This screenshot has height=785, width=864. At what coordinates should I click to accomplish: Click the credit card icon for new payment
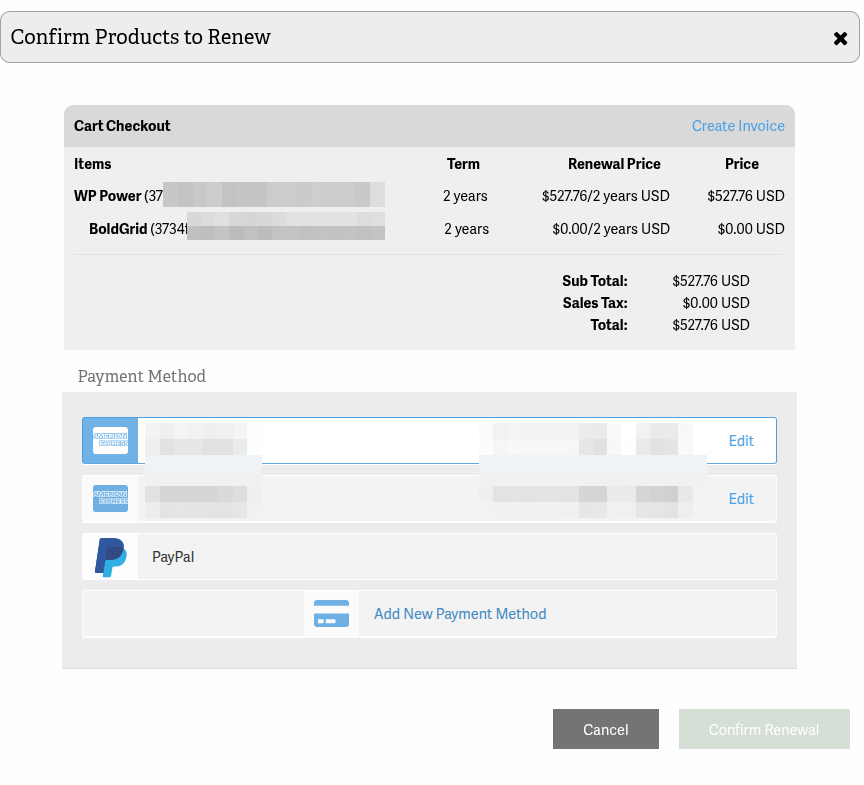(x=331, y=614)
